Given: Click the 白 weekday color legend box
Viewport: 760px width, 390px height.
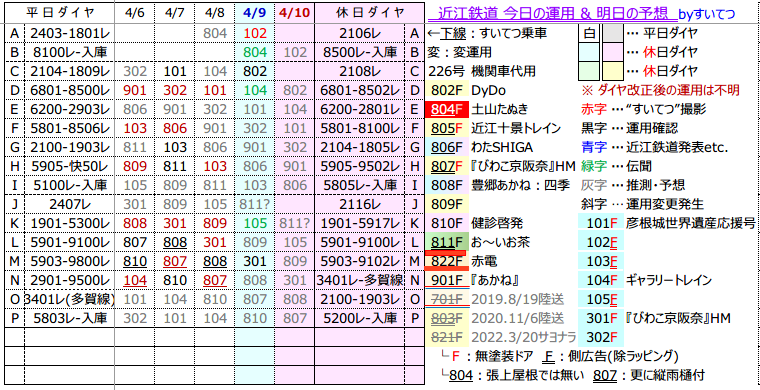Looking at the screenshot, I should click(589, 33).
